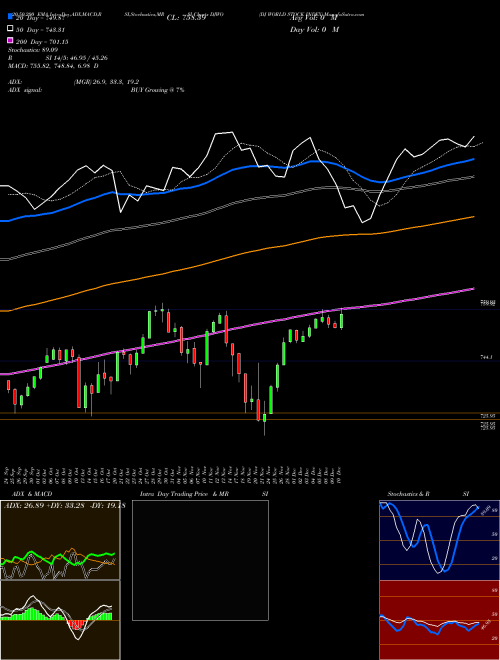Click the '744.1' price axis label
This screenshot has width=500, height=660.
tap(487, 357)
